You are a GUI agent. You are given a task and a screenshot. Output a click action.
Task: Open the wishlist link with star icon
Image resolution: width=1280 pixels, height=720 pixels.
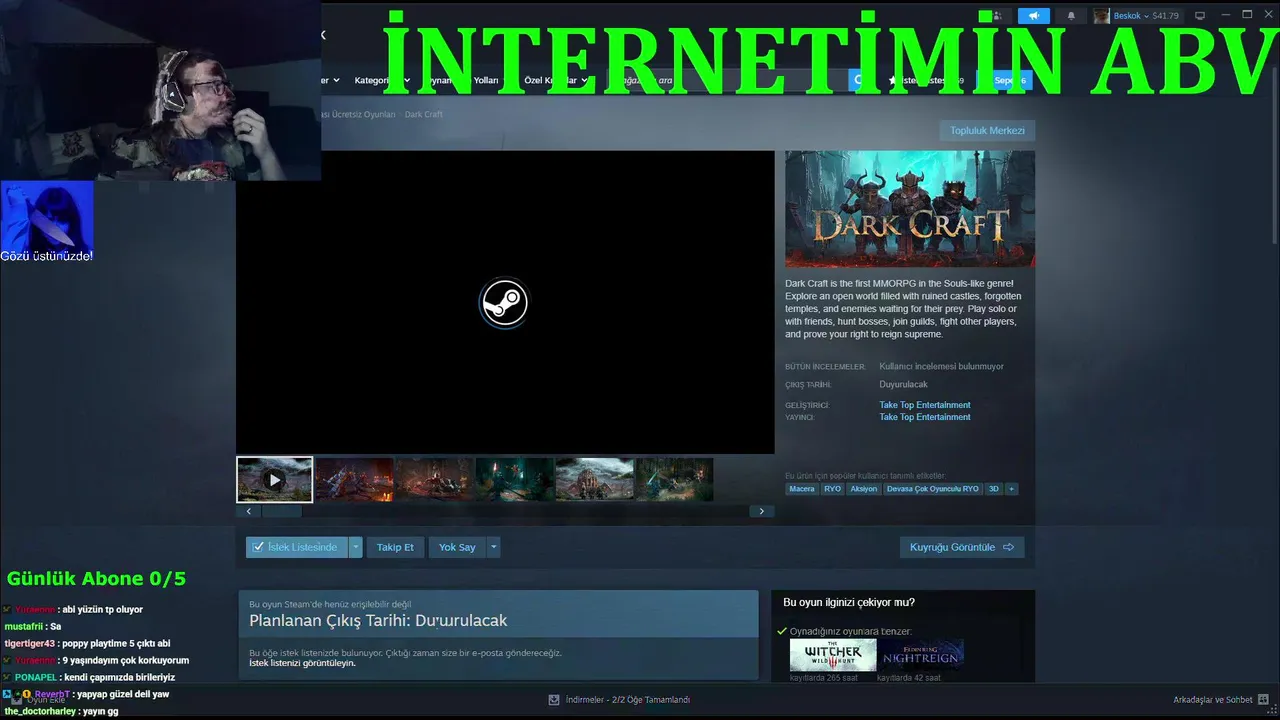pyautogui.click(x=927, y=80)
